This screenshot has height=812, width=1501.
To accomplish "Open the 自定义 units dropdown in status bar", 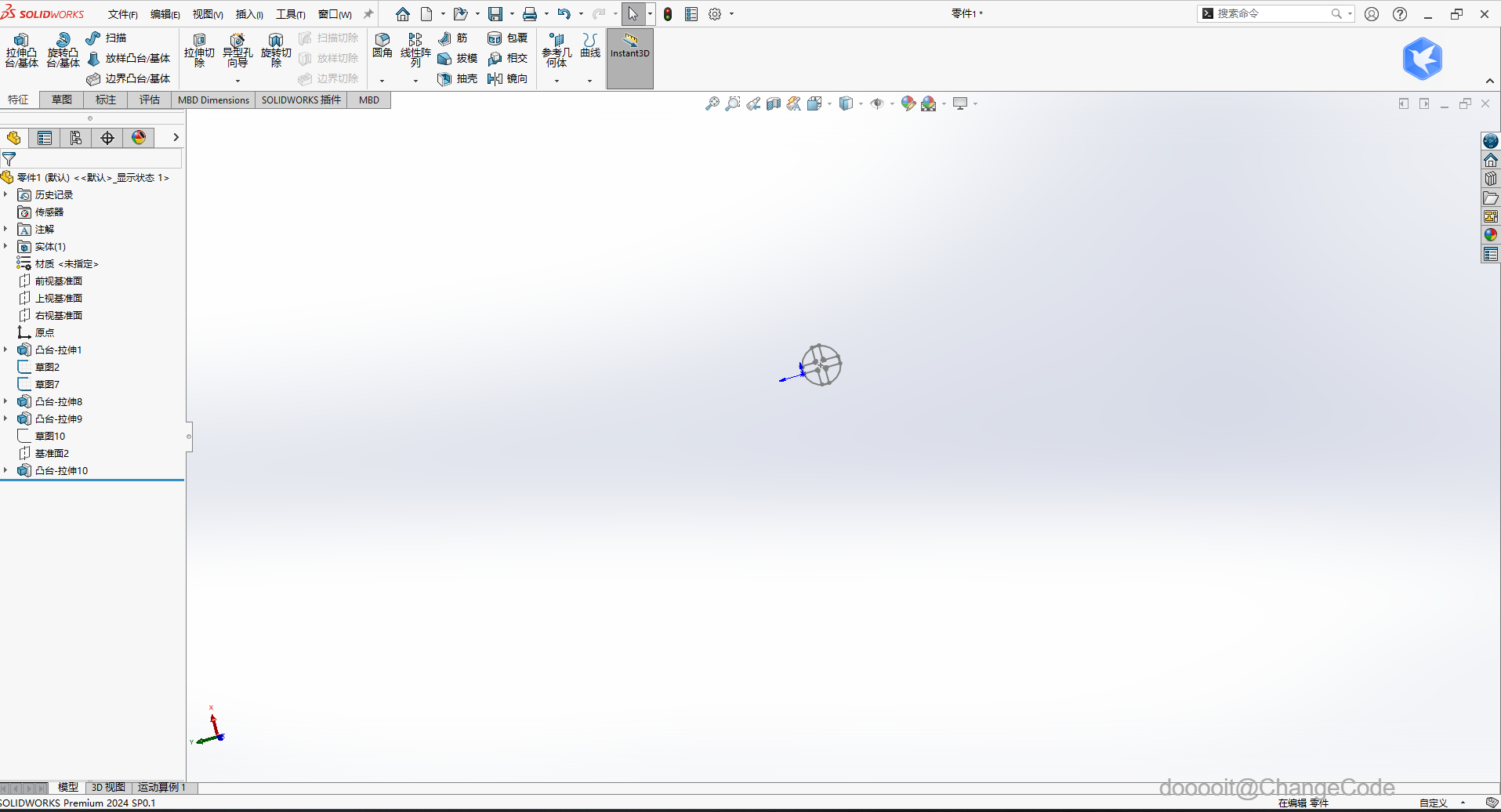I will click(1463, 803).
